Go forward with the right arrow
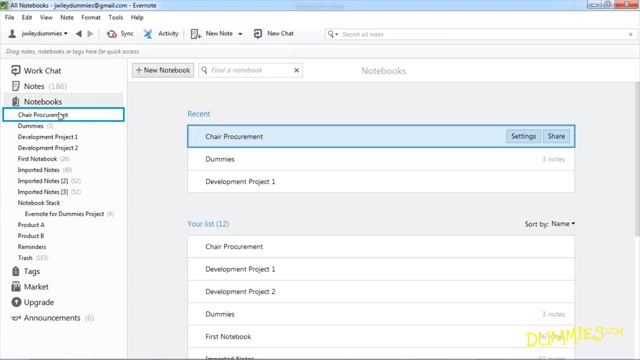The height and width of the screenshot is (360, 640). point(91,34)
